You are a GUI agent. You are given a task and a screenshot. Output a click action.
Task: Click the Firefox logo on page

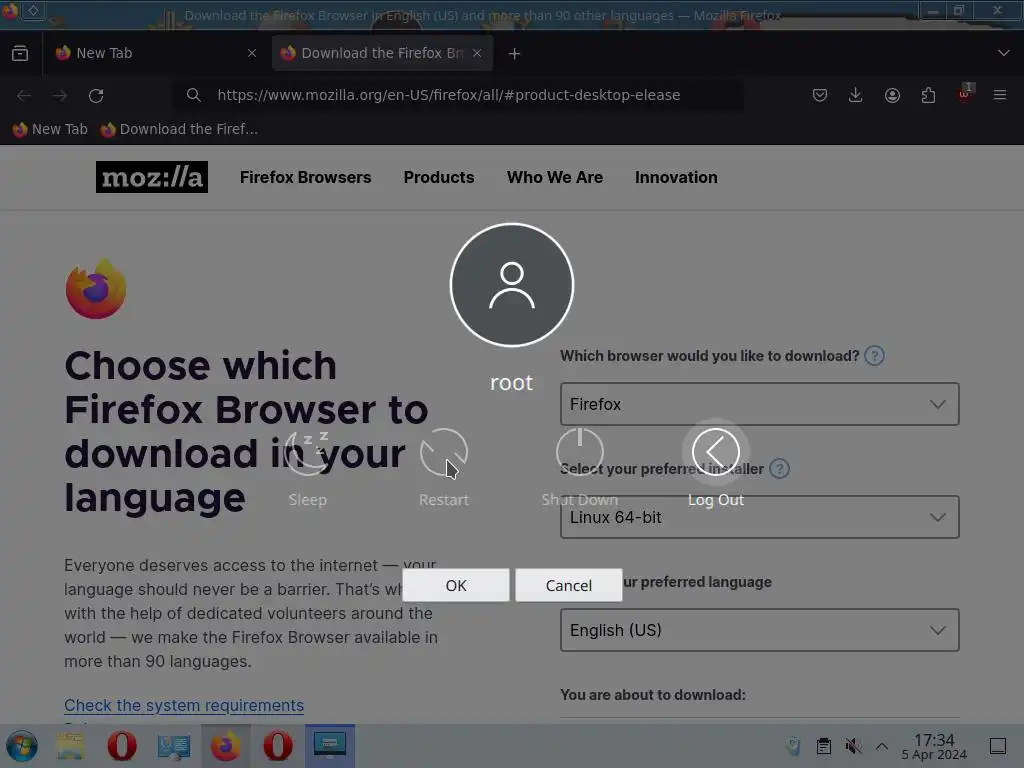tap(96, 289)
